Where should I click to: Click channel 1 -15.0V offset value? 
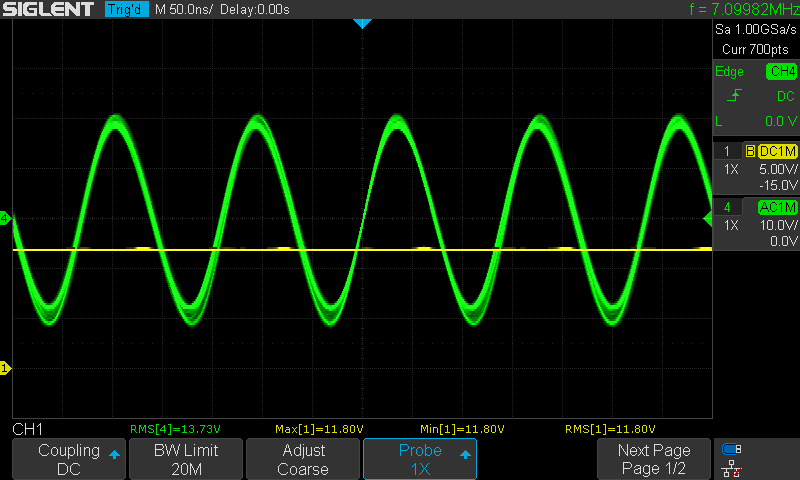778,185
